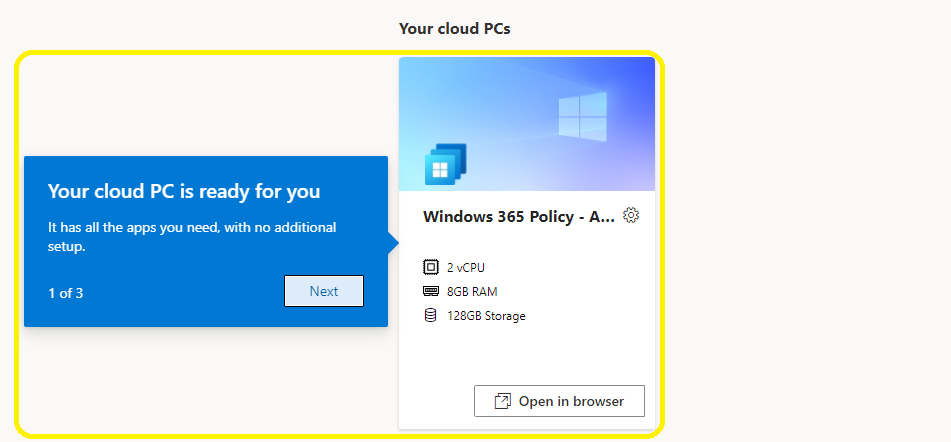Click the RAM memory icon

point(430,291)
